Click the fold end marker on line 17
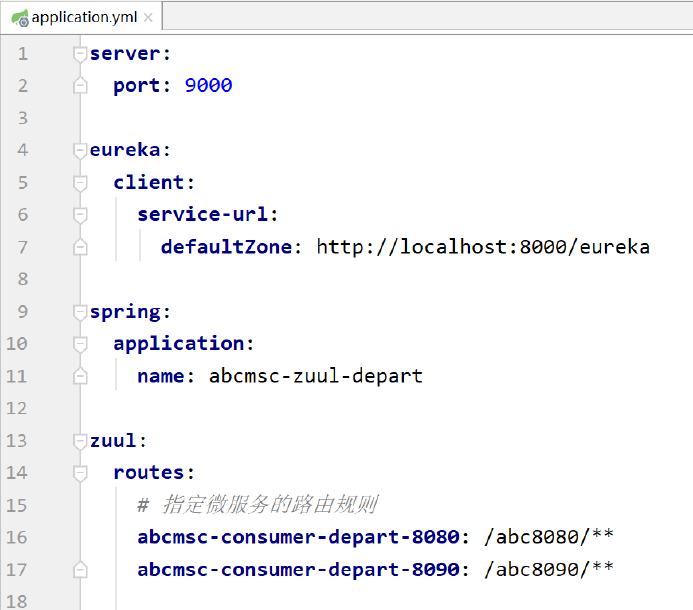 coord(80,570)
